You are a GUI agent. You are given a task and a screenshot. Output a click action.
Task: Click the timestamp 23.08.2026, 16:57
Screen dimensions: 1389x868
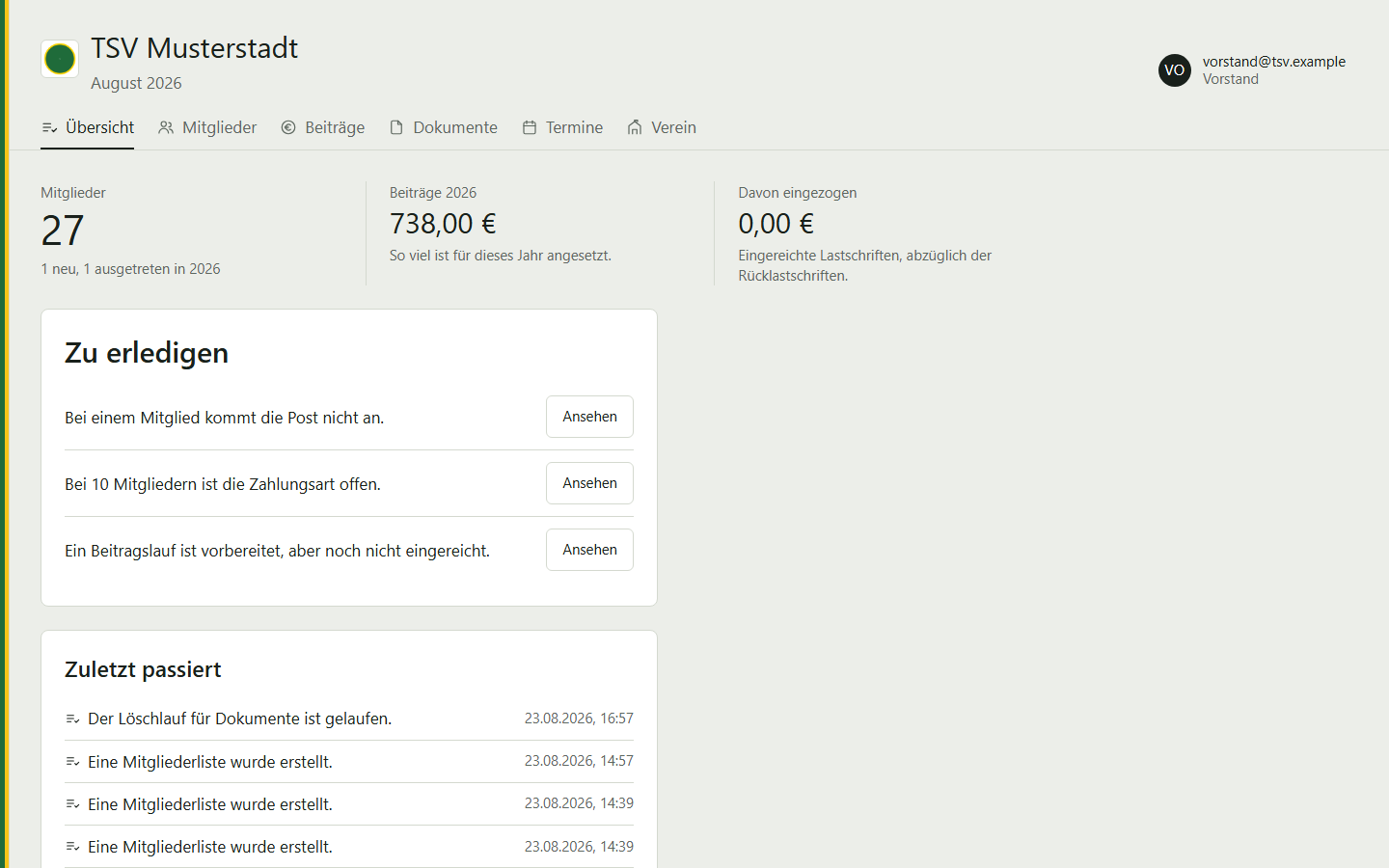[x=579, y=719]
